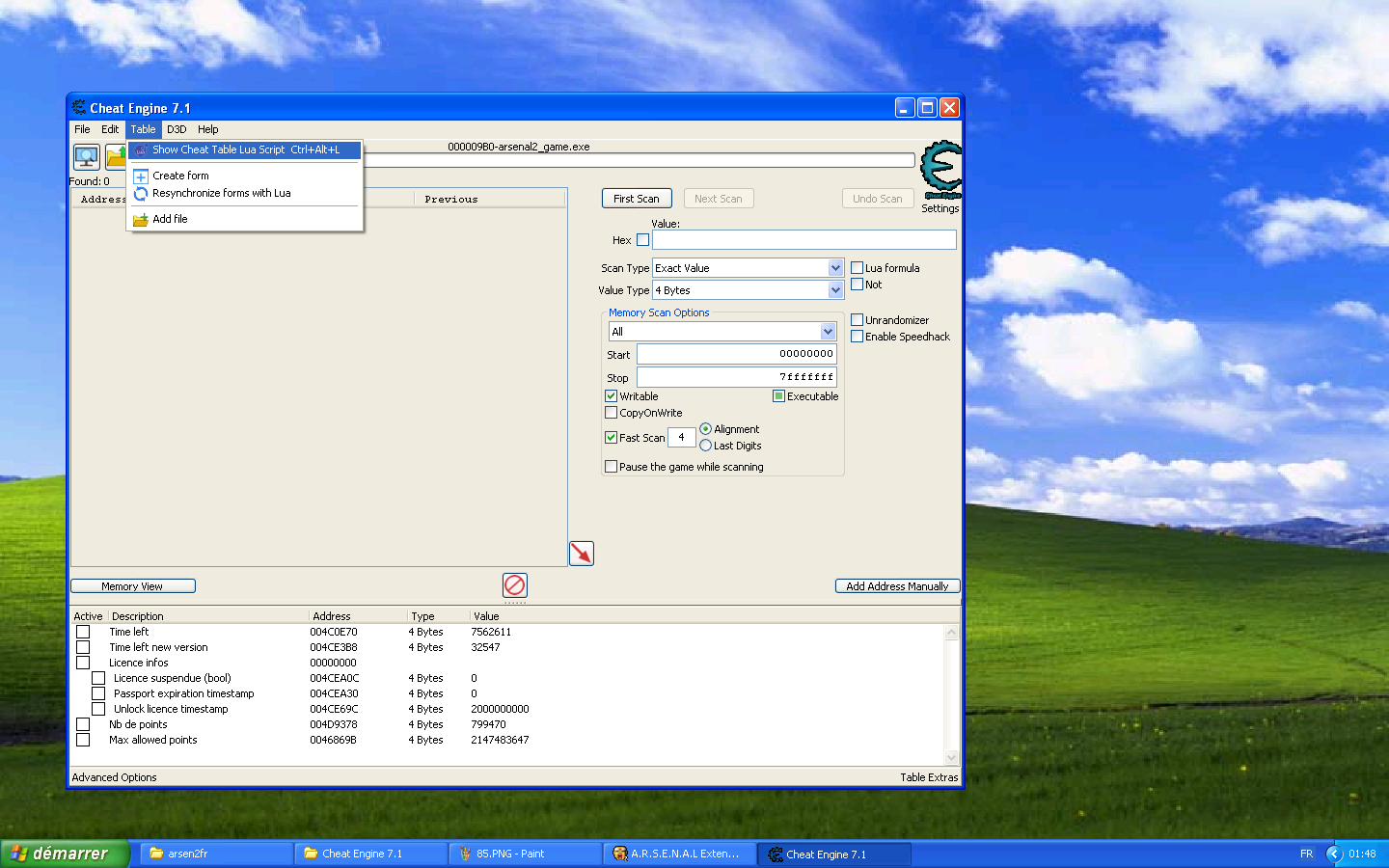Activate Licence suspendue (bool) entry checkbox
The height and width of the screenshot is (868, 1389).
[x=98, y=678]
